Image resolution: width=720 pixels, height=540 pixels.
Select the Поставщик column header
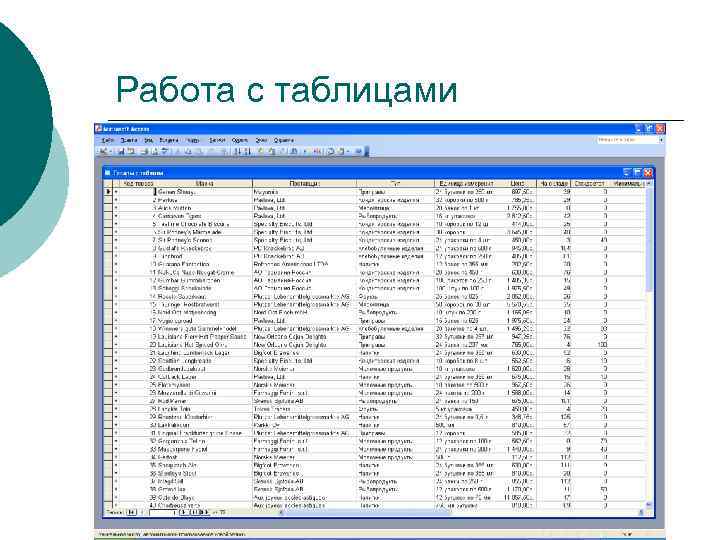coord(304,184)
